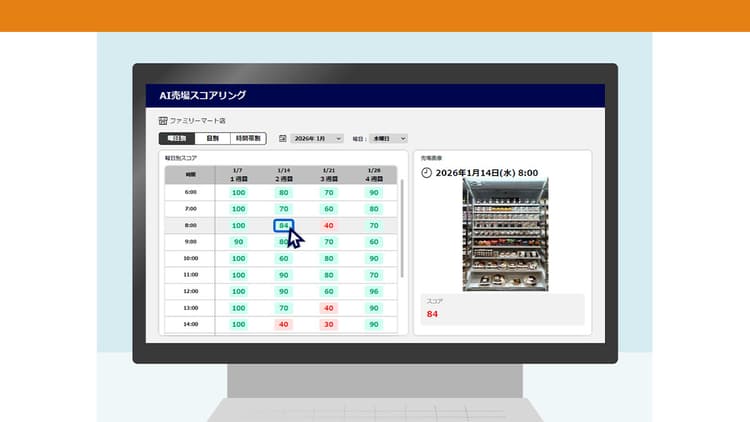Select the 7:00 score 70 in 1/14 column
The width and height of the screenshot is (750, 422).
(x=284, y=209)
